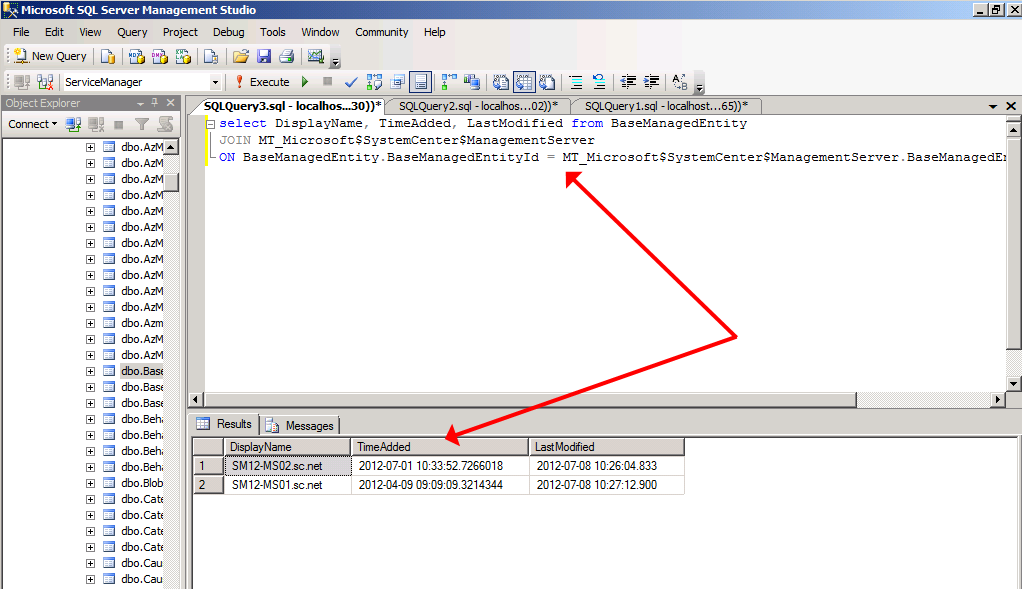Click the Print icon in the toolbar
This screenshot has height=589, width=1022.
pos(286,56)
